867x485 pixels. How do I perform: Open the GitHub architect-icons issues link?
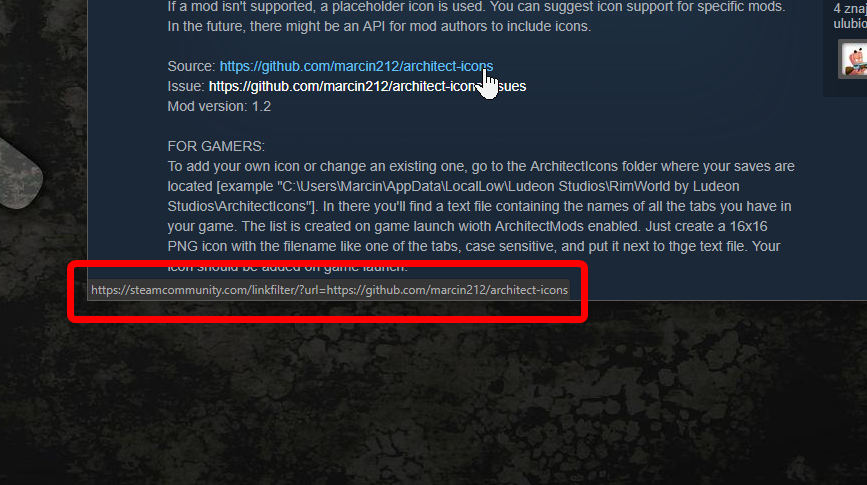[367, 86]
